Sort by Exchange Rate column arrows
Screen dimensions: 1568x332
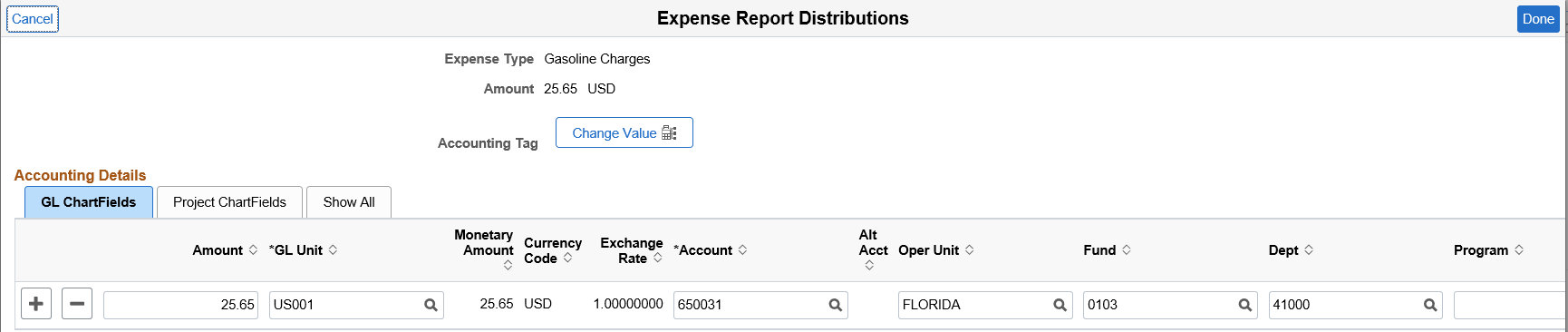(657, 258)
